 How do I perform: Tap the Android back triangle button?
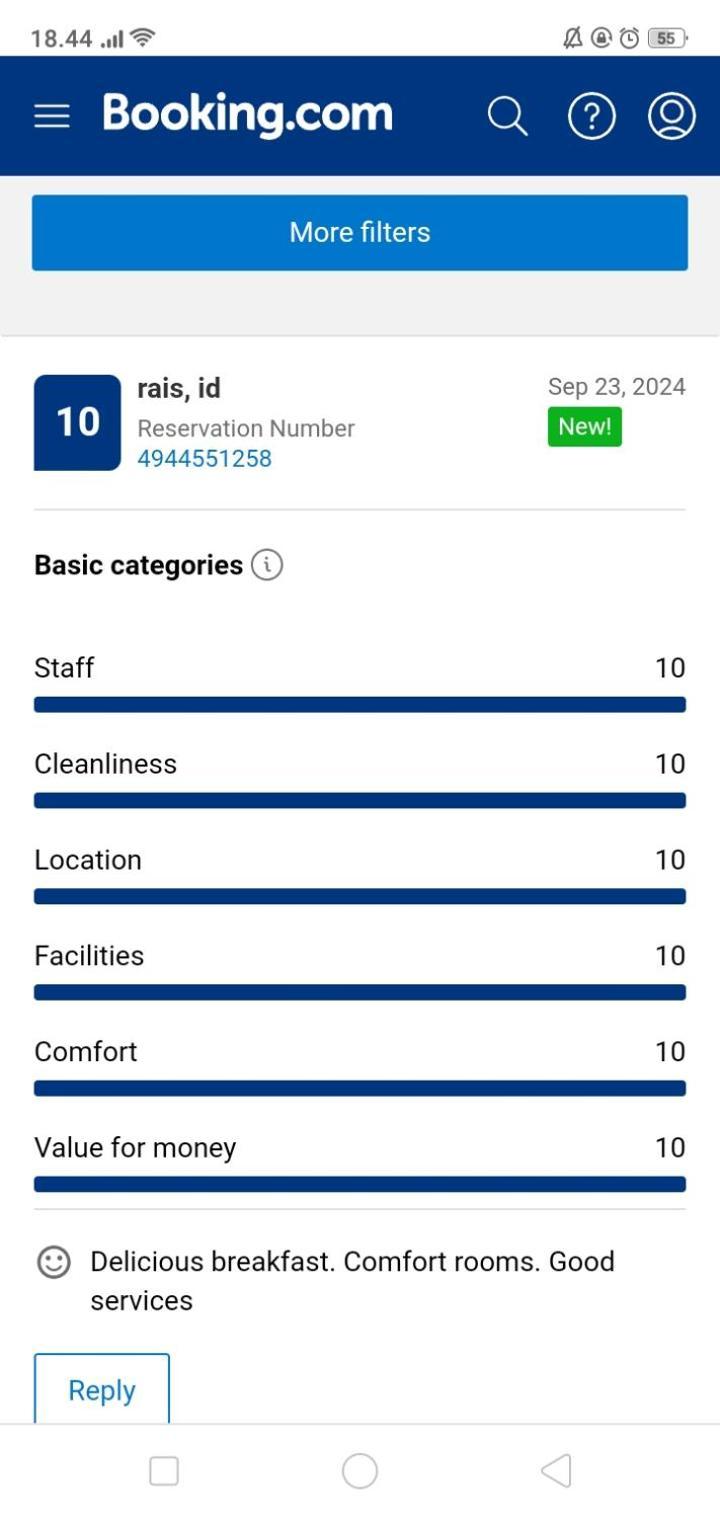pyautogui.click(x=555, y=1471)
